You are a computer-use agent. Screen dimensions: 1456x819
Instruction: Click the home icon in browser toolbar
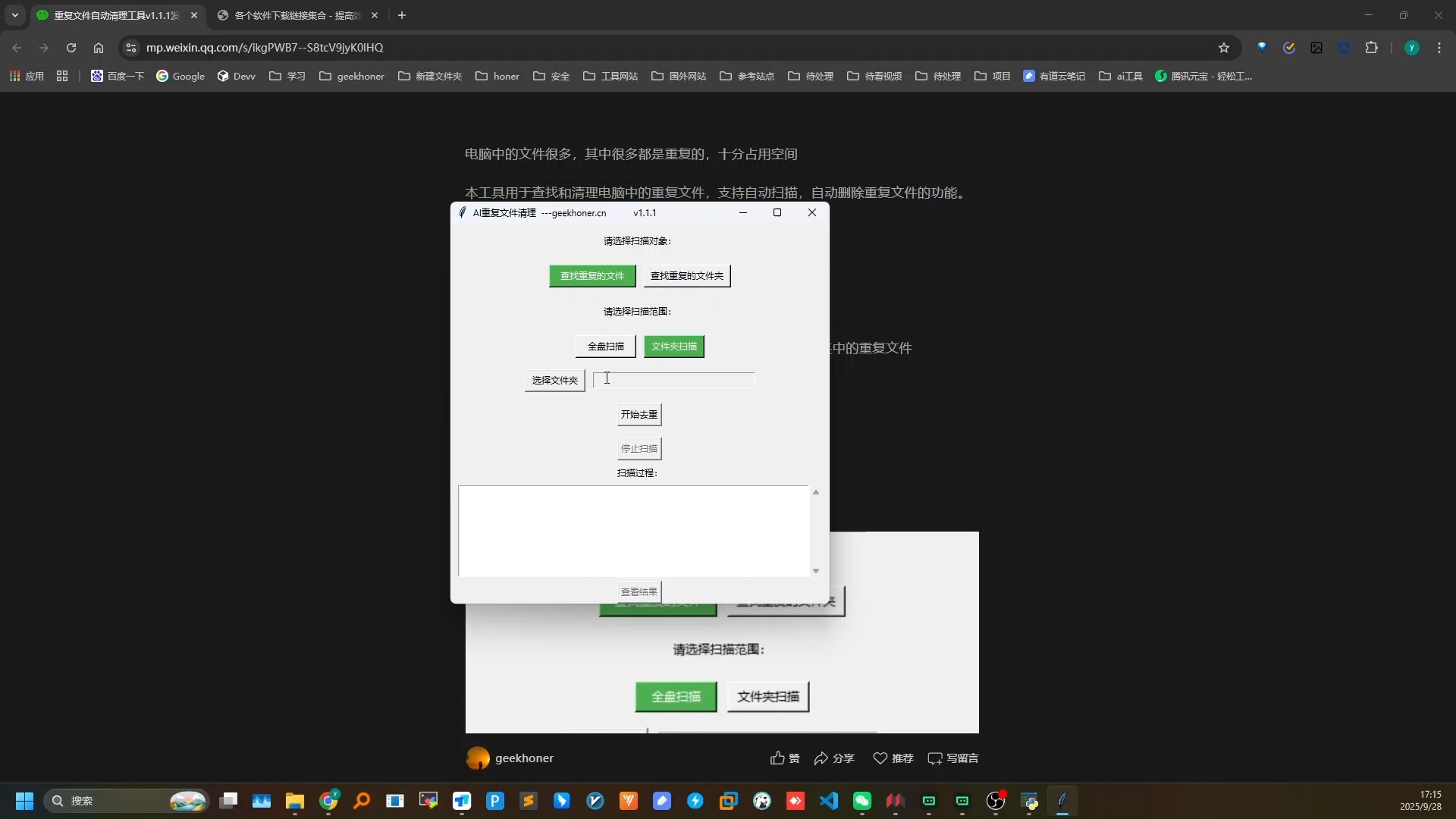[x=99, y=48]
